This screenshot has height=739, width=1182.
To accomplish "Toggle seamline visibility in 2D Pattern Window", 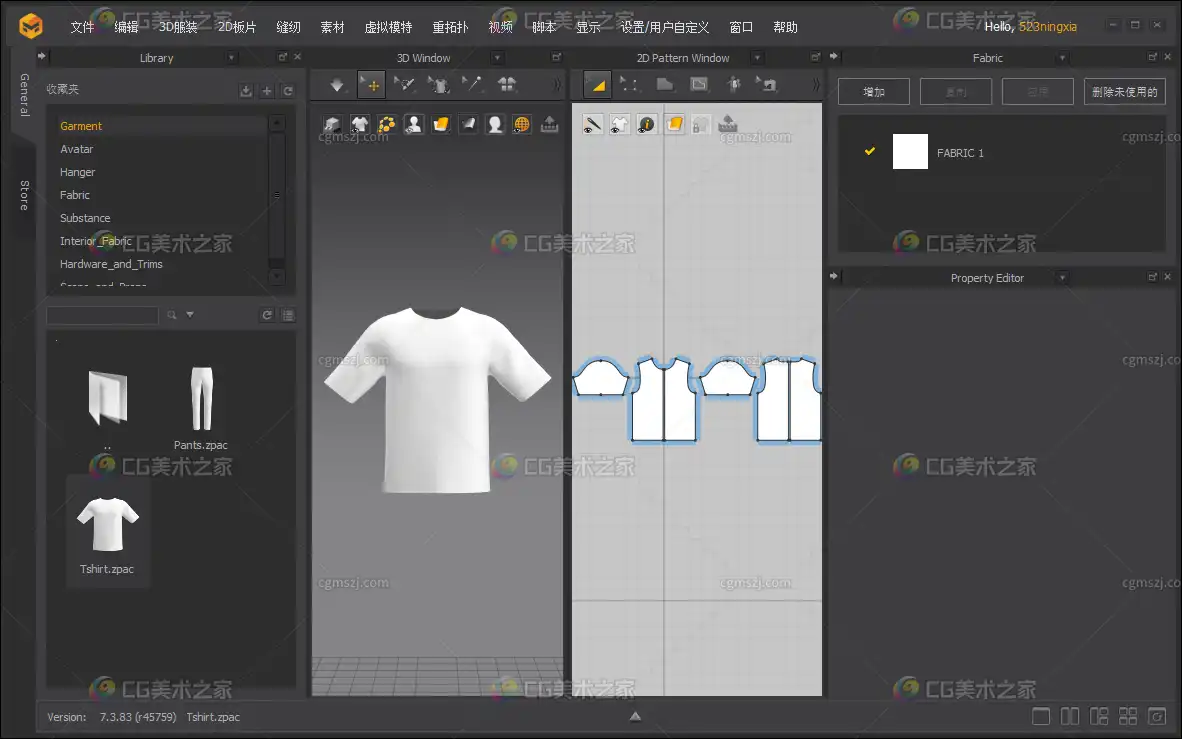I will tap(593, 125).
